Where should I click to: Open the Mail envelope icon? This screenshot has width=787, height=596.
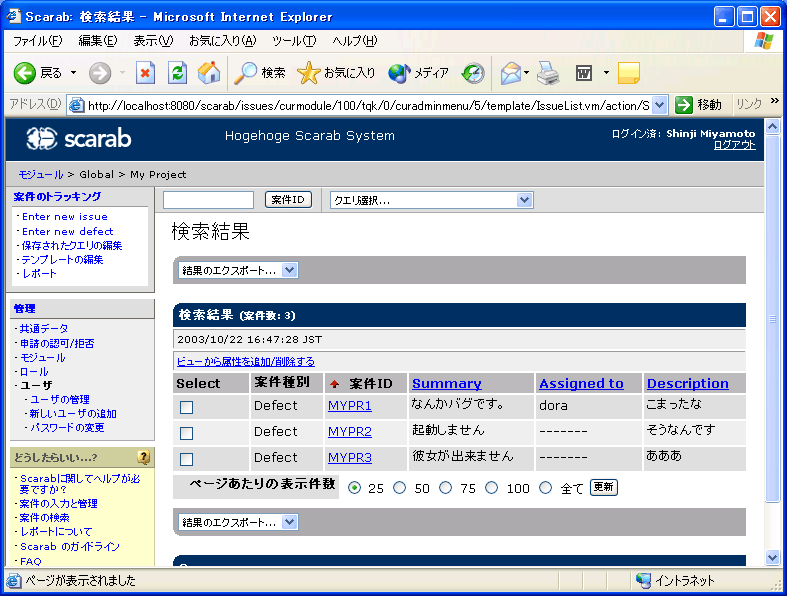coord(511,73)
